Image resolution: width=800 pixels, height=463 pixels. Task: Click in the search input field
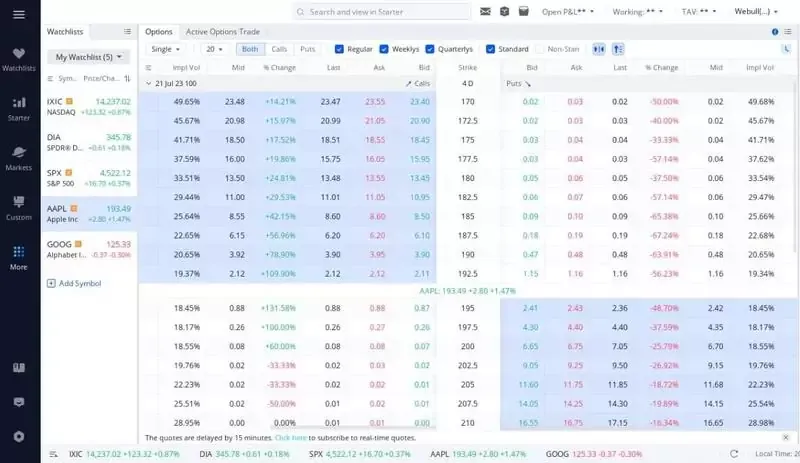coord(382,11)
